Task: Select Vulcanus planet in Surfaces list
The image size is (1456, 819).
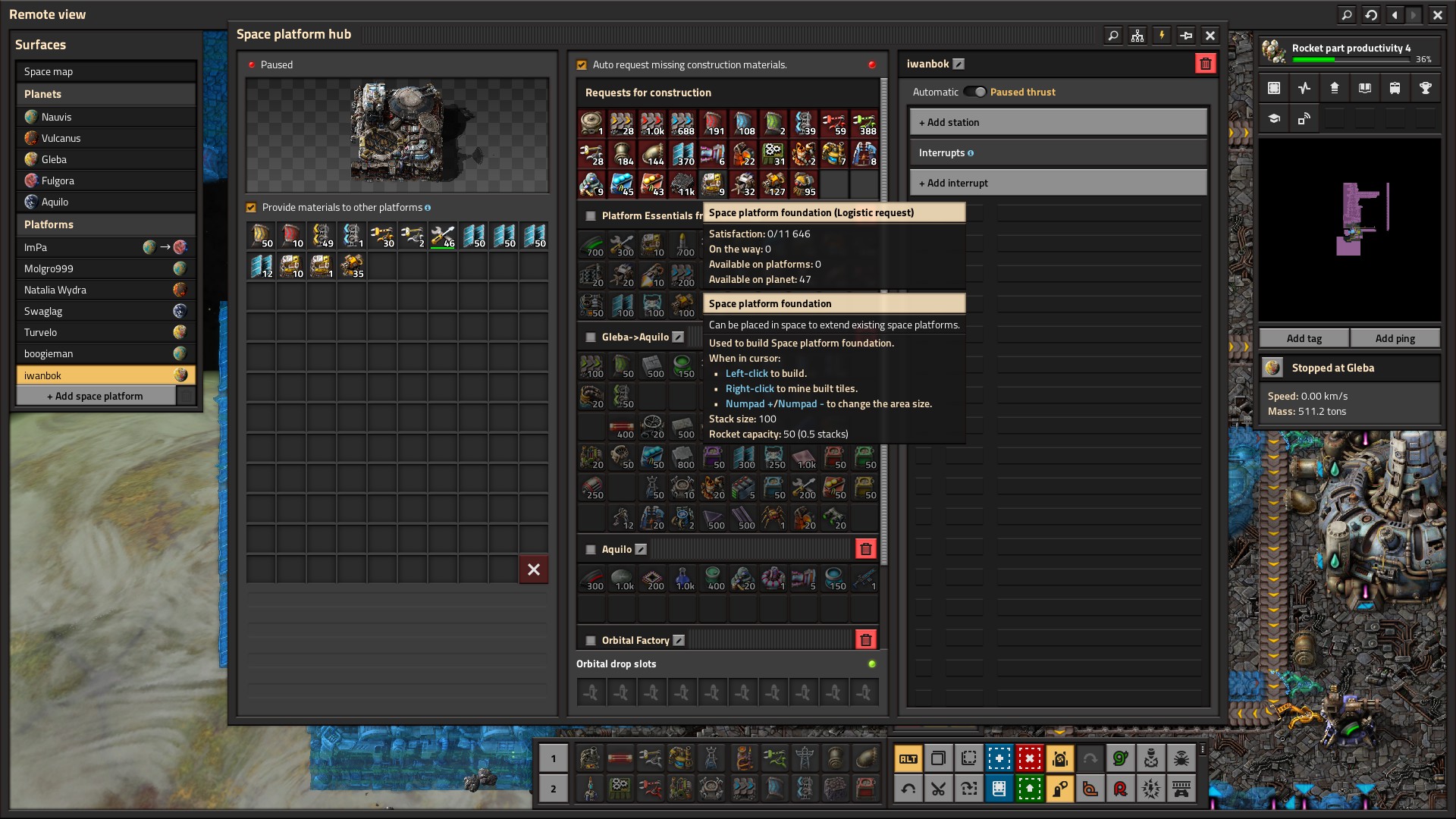Action: point(106,138)
